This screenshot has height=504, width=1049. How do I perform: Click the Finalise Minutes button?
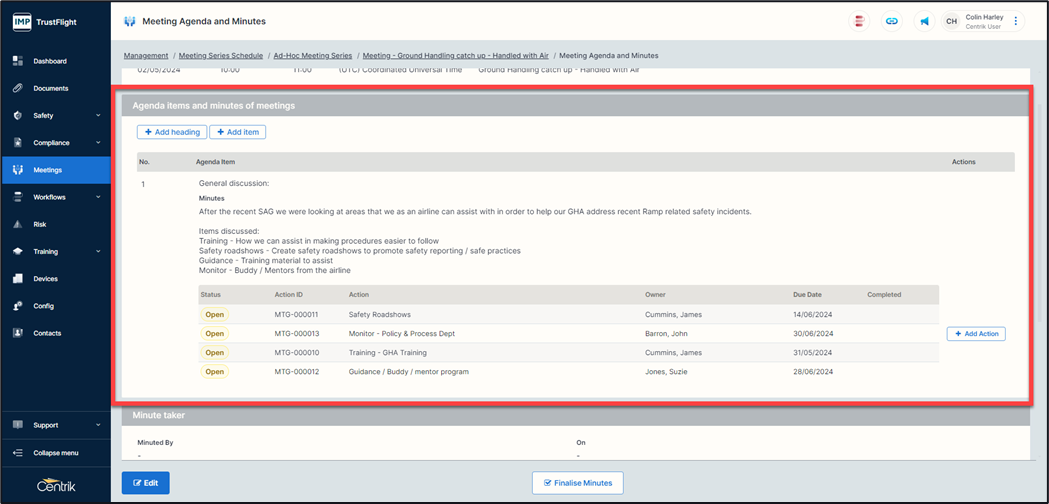click(578, 483)
